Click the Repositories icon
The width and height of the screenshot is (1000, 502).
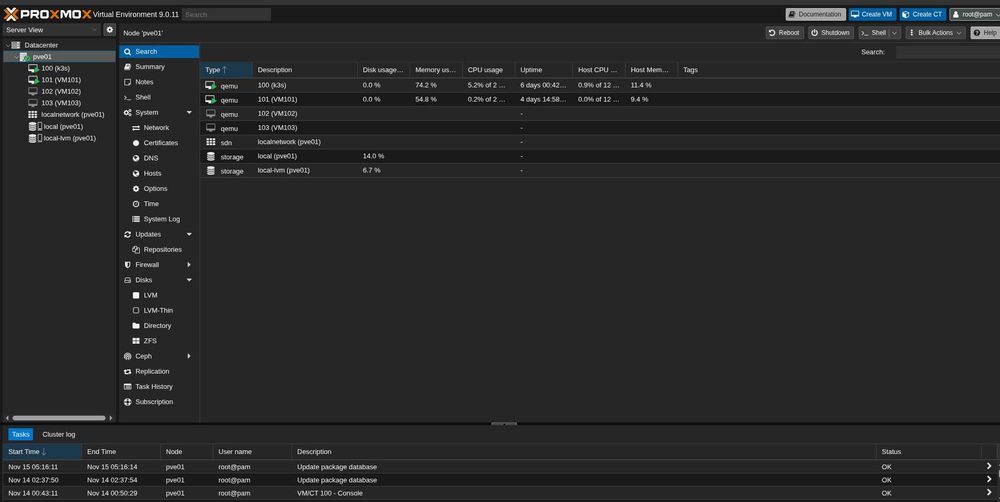[136, 250]
